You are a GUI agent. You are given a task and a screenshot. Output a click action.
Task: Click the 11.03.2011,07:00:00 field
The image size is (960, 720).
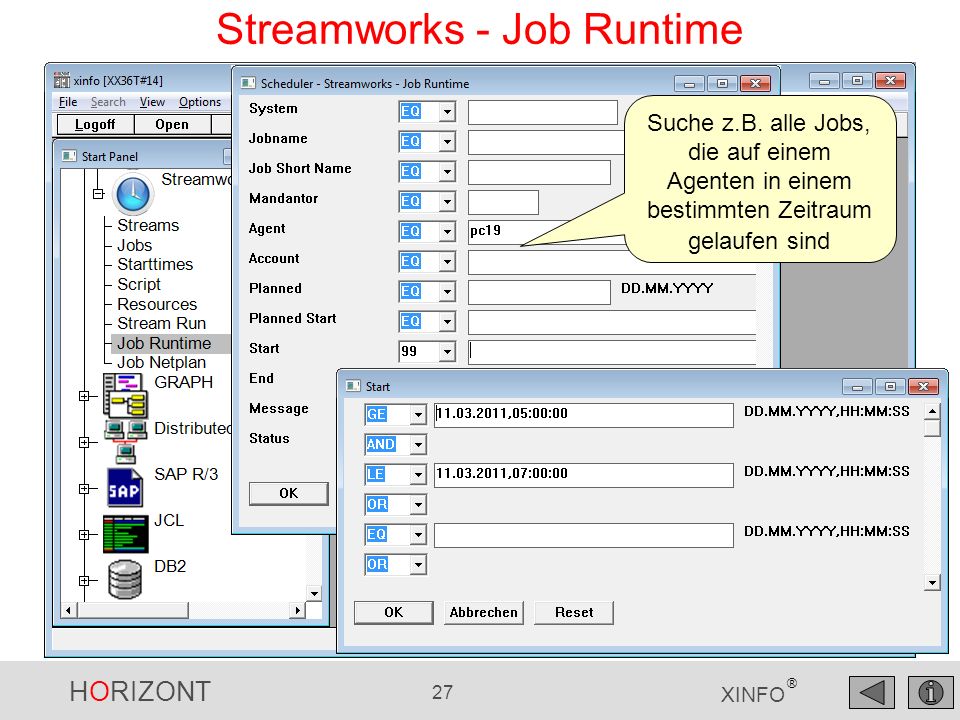(583, 474)
